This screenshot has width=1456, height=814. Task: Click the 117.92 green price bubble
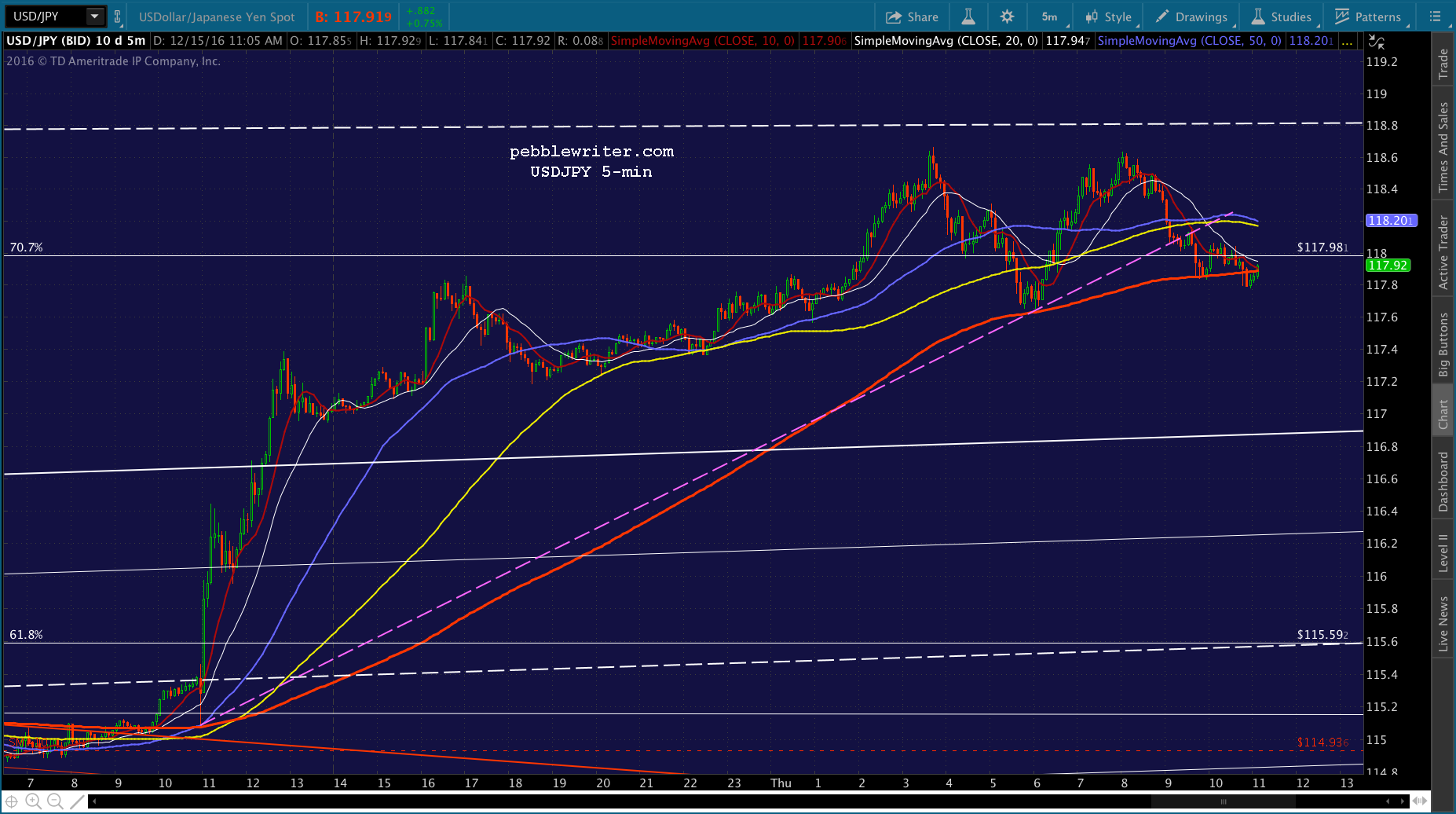pyautogui.click(x=1388, y=266)
